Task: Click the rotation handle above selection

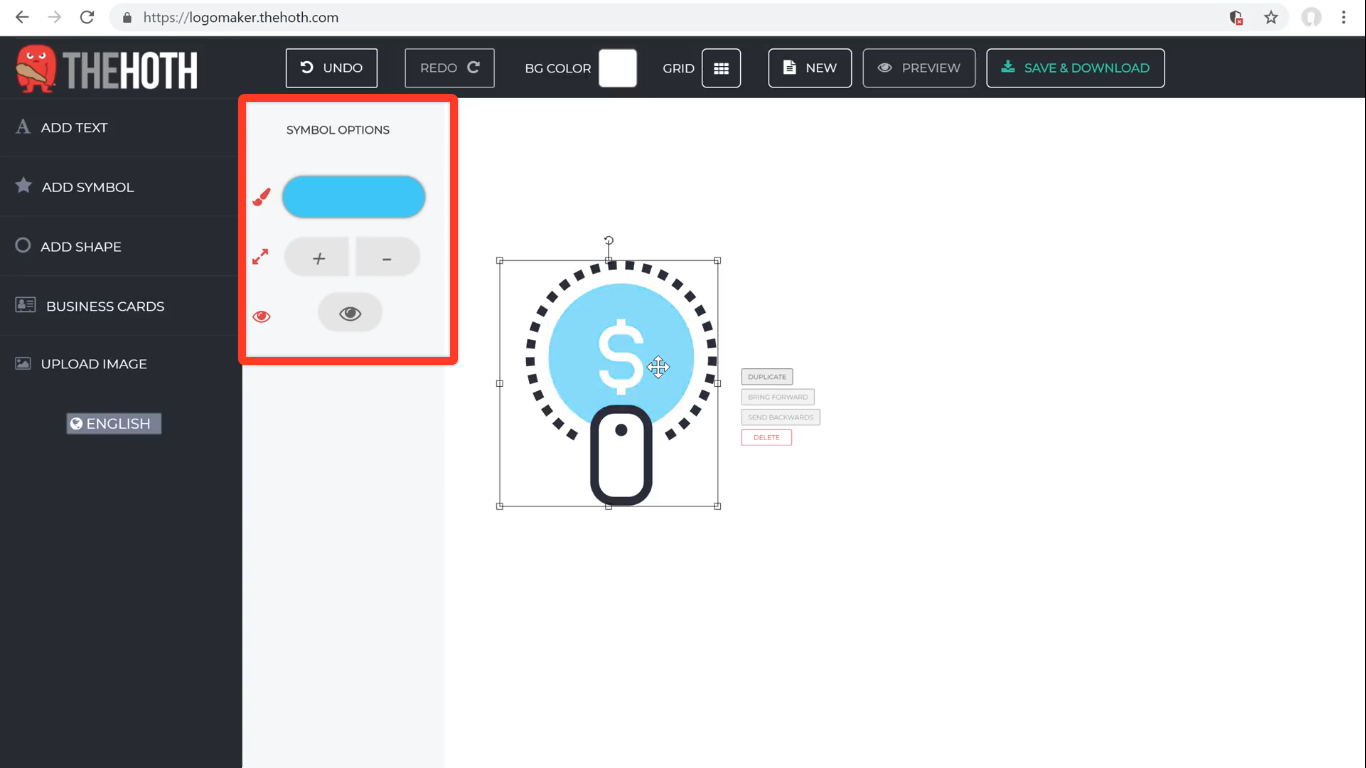Action: [x=609, y=240]
